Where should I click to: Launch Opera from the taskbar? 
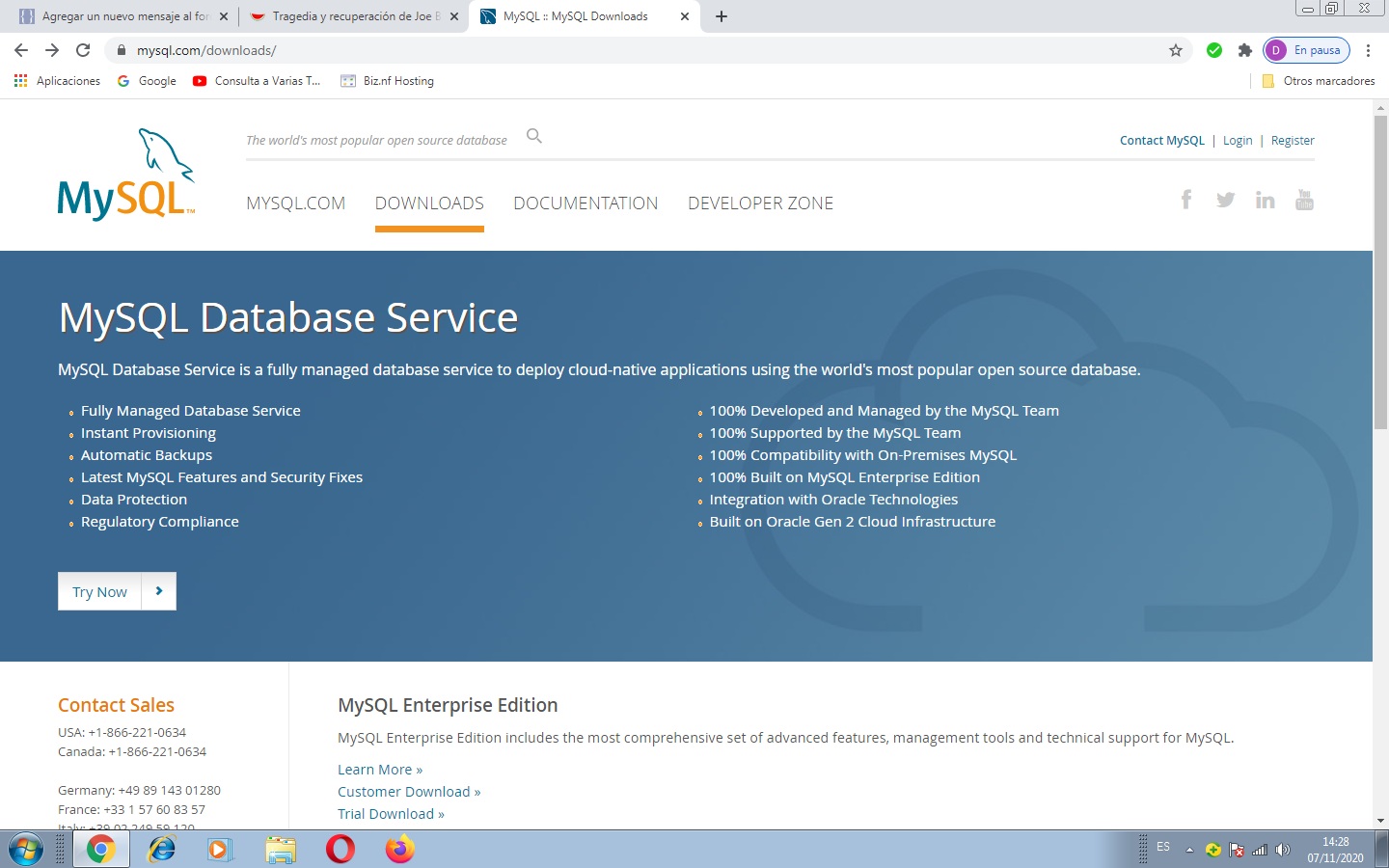340,850
